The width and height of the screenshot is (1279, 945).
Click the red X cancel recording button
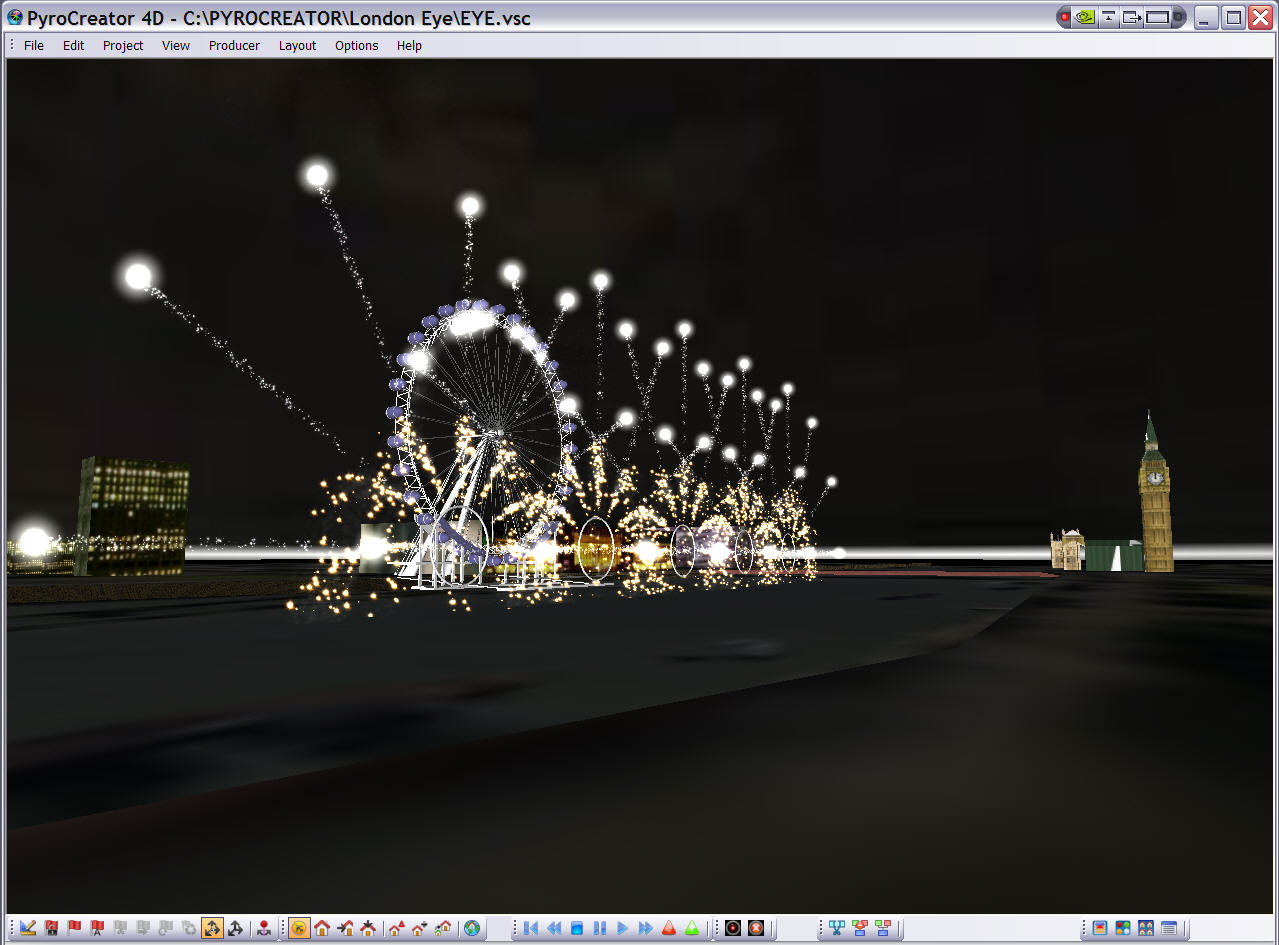tap(756, 928)
